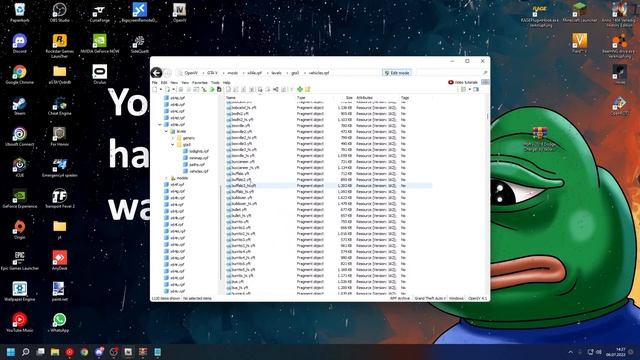The image size is (640, 360).
Task: Toggle Edit mode in OpenIV
Action: (397, 73)
